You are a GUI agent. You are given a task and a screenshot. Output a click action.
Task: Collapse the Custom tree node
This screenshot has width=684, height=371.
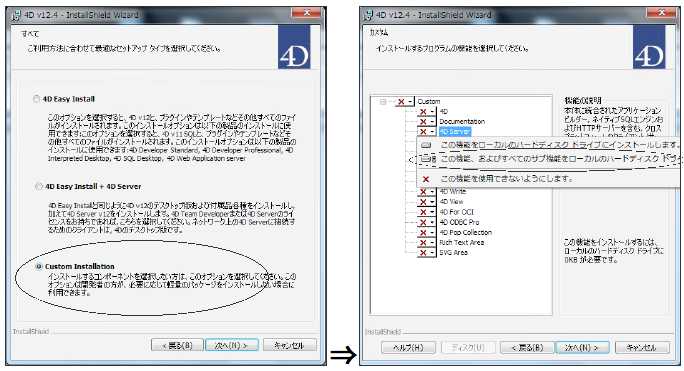pyautogui.click(x=383, y=102)
